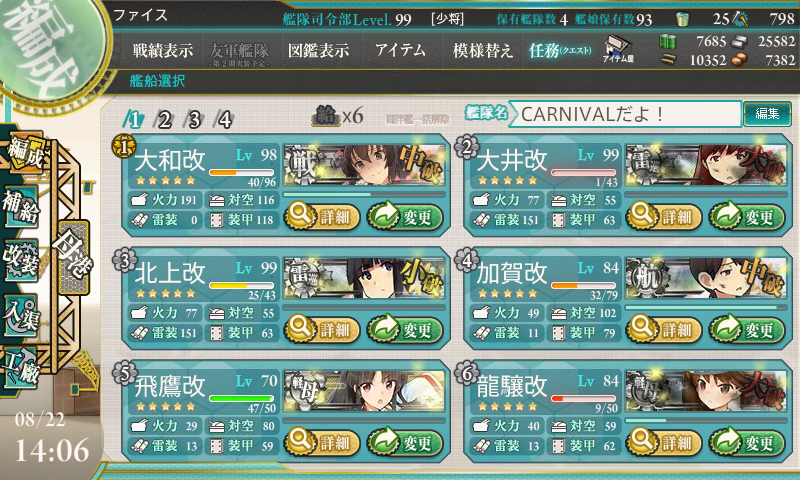Open the 改装 remodel sidebar icon
Screen dimensions: 800x480
21,260
